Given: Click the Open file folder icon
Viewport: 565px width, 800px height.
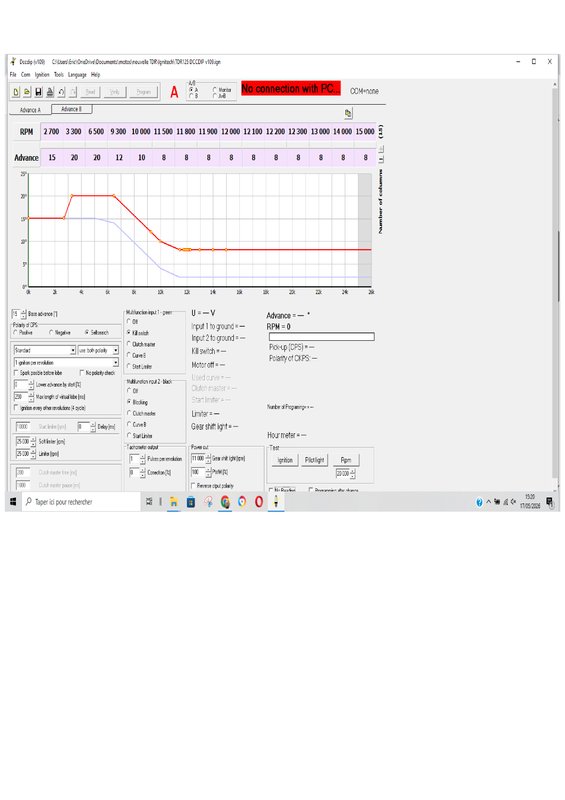Looking at the screenshot, I should [27, 92].
